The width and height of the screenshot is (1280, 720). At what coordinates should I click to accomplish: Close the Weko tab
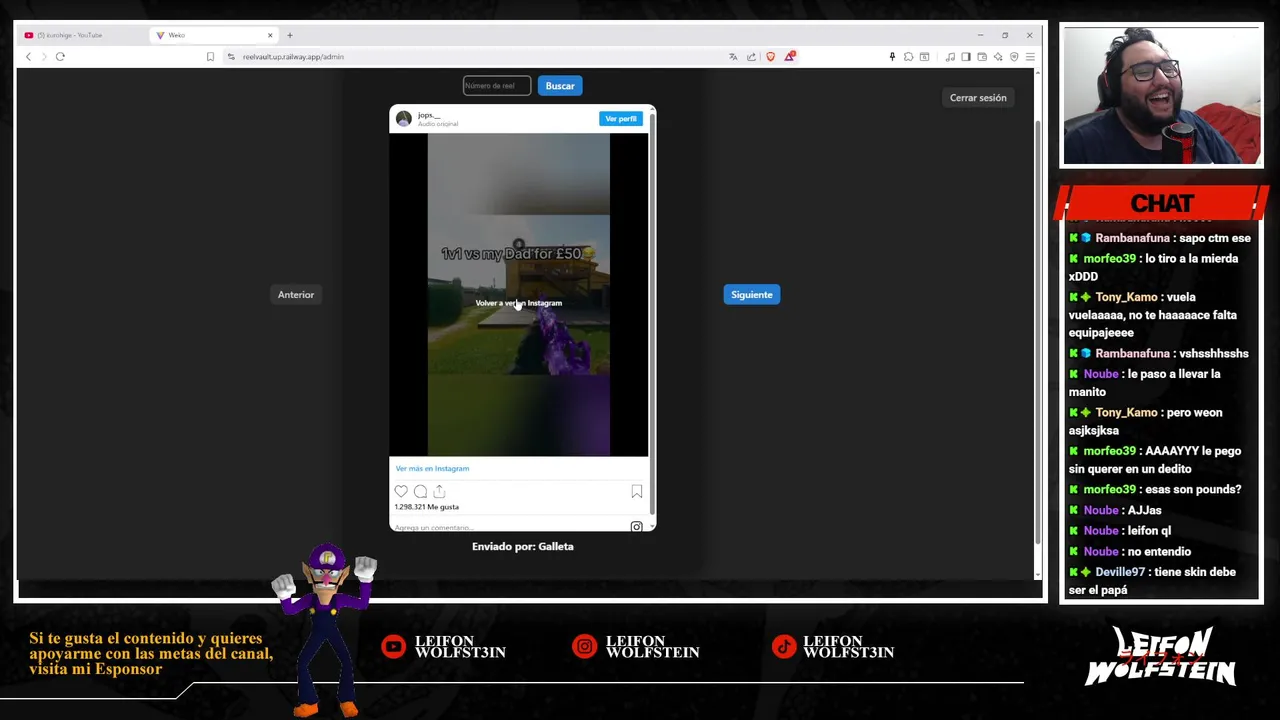point(269,35)
